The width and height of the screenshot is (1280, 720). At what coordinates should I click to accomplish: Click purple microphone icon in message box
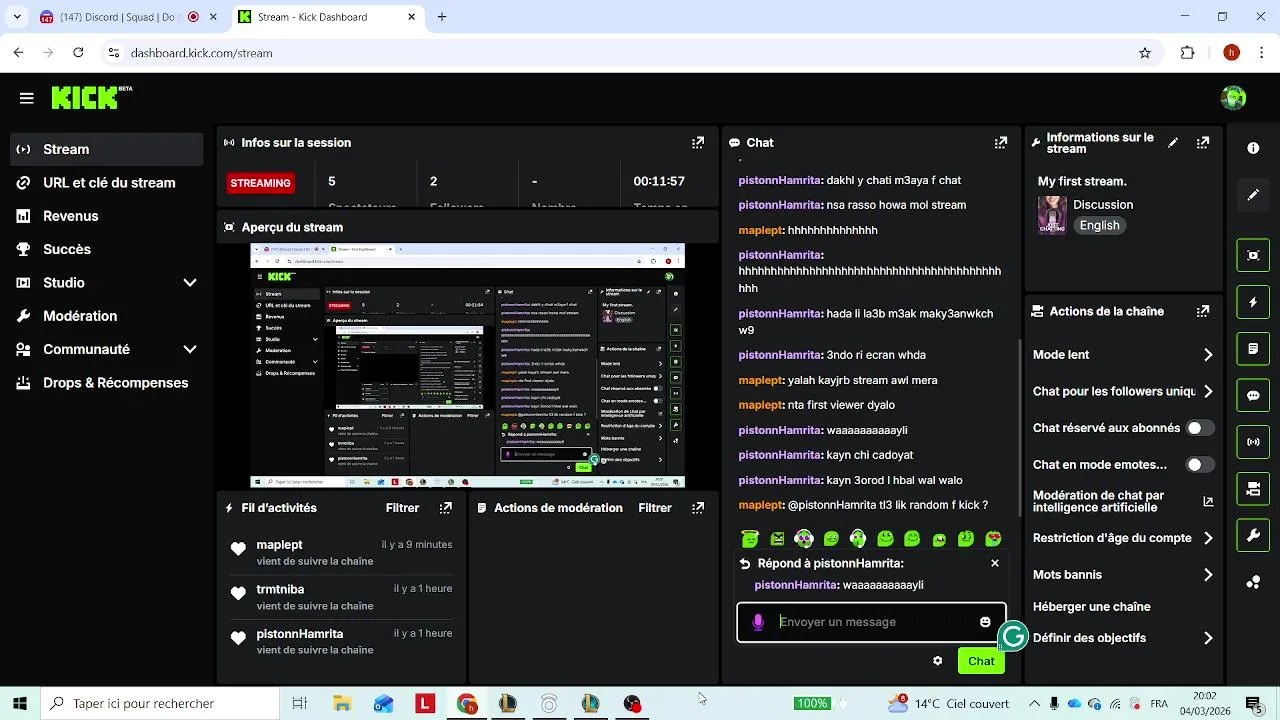click(x=758, y=622)
